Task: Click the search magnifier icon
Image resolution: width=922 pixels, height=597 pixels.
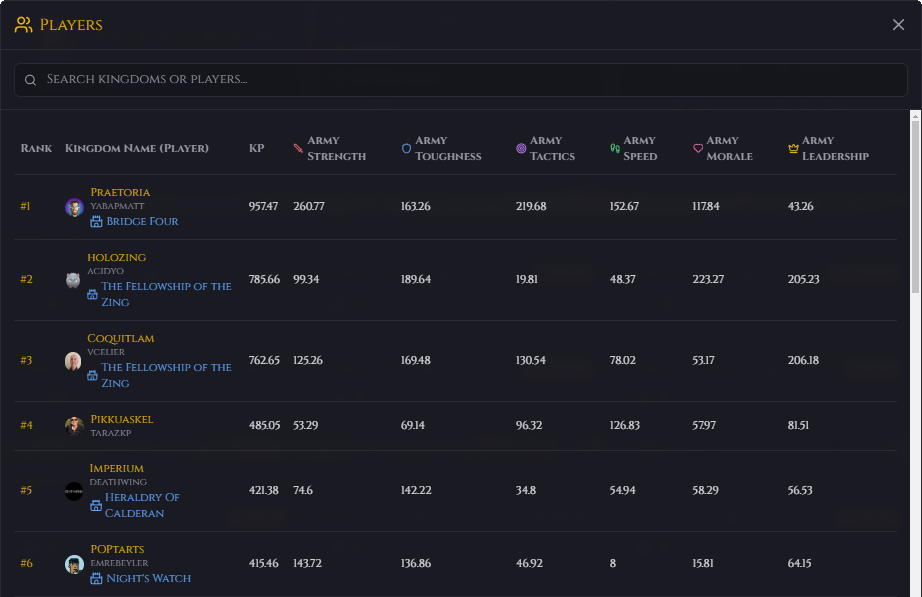Action: pos(31,80)
